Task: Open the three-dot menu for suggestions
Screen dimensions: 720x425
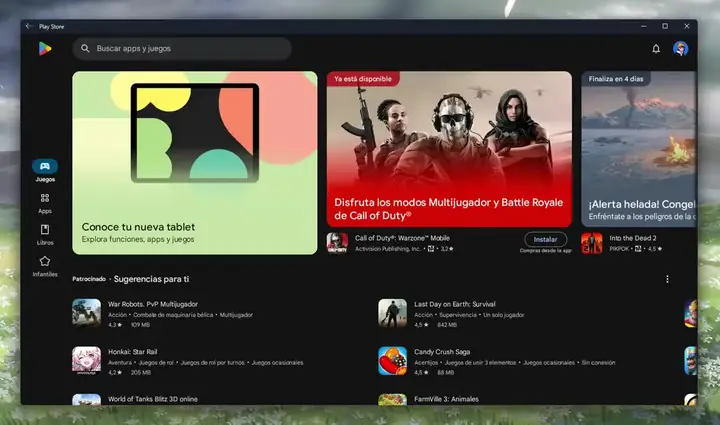Action: coord(667,279)
